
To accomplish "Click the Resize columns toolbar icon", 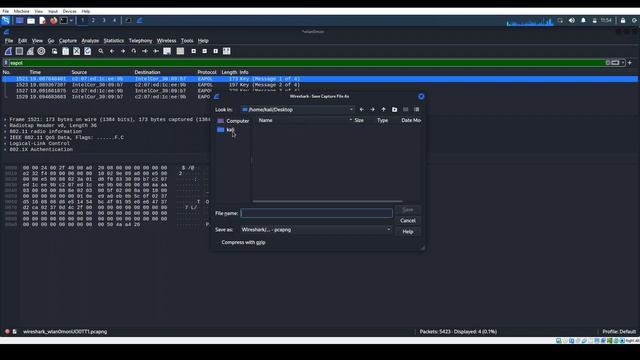I will [x=227, y=51].
